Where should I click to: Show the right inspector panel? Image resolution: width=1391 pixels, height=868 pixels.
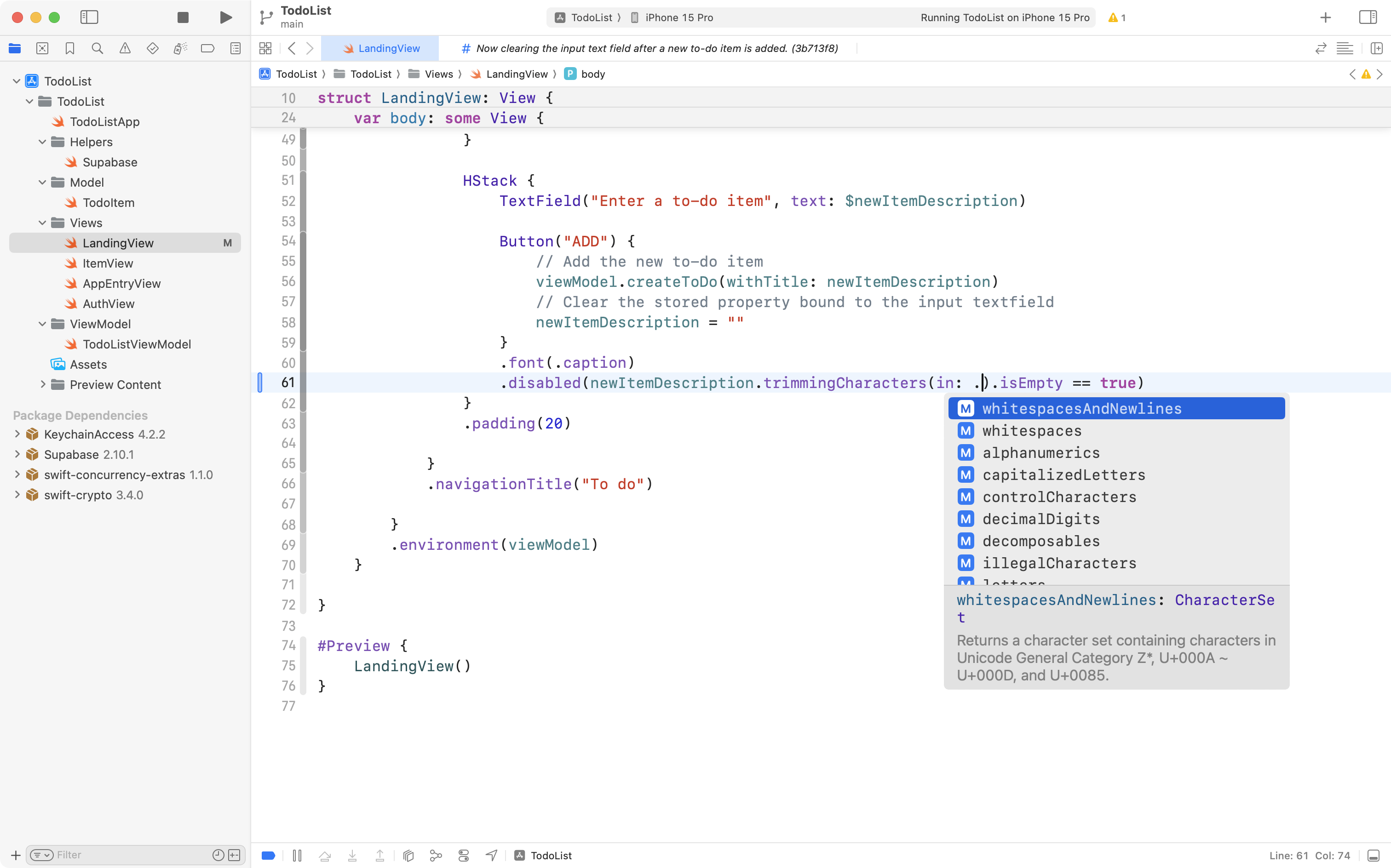click(1367, 17)
